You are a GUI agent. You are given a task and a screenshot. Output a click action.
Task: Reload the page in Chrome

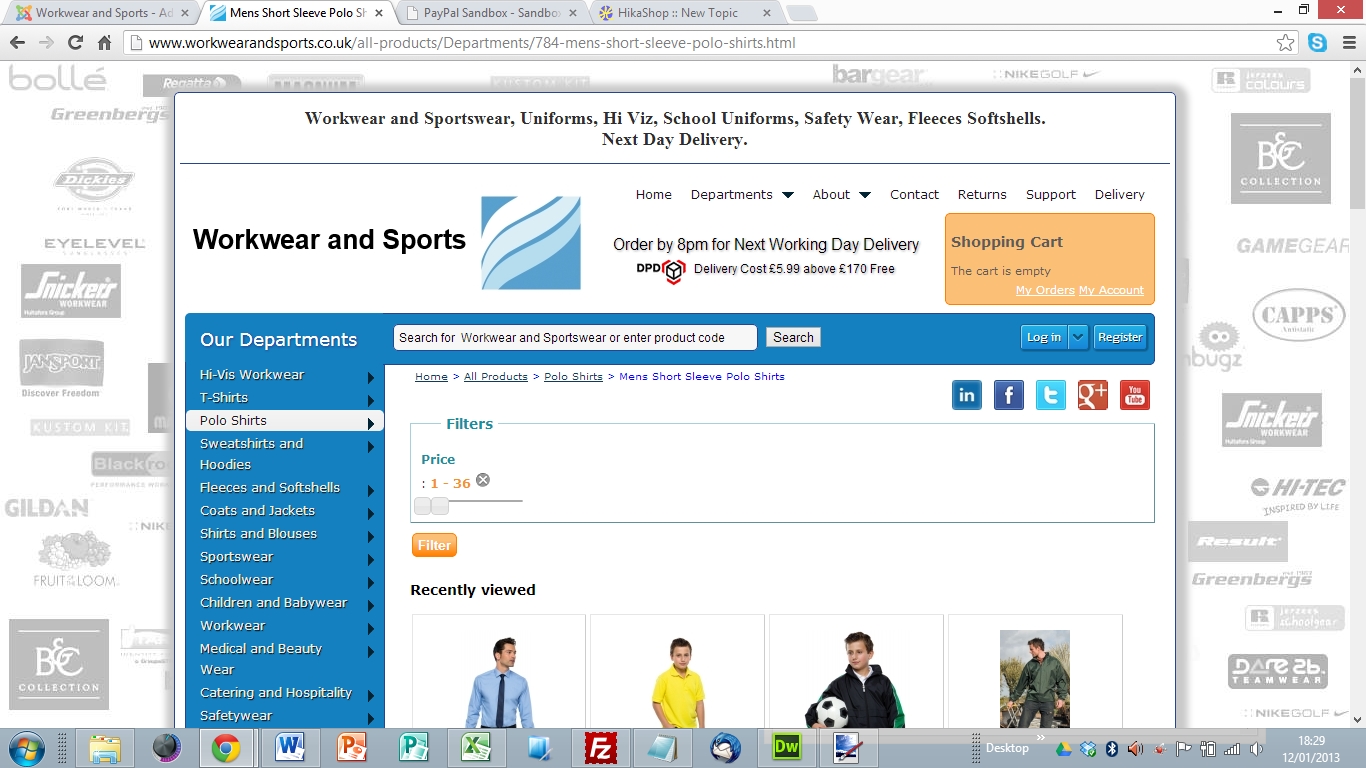coord(75,43)
